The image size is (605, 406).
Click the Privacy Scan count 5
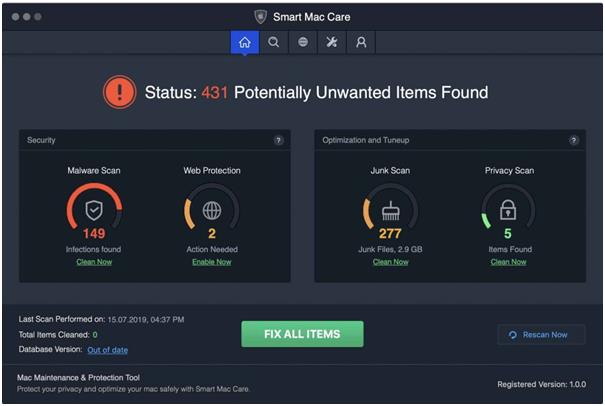point(508,233)
